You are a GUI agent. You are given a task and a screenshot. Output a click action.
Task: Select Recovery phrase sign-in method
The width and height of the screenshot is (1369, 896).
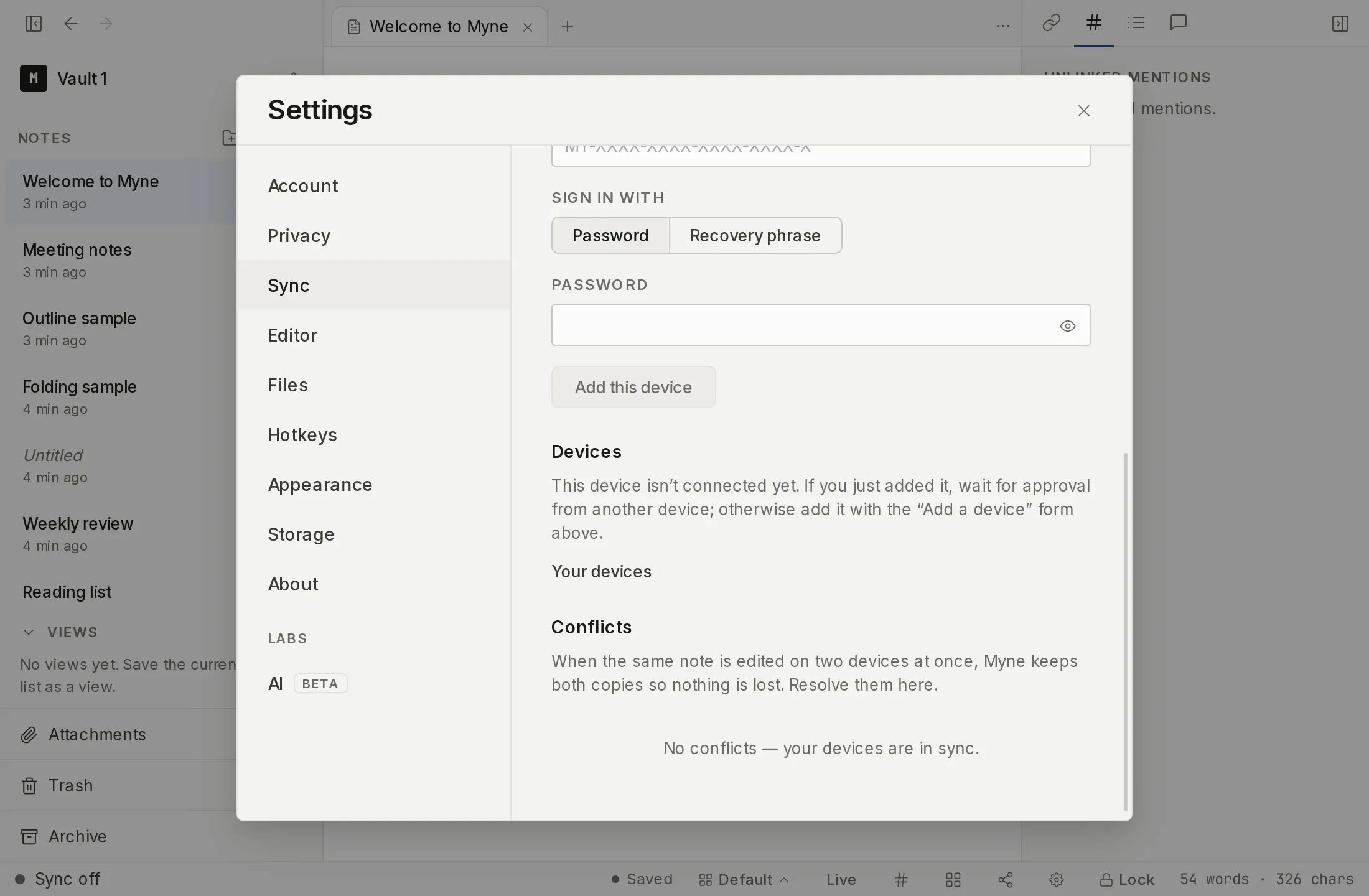pyautogui.click(x=755, y=235)
